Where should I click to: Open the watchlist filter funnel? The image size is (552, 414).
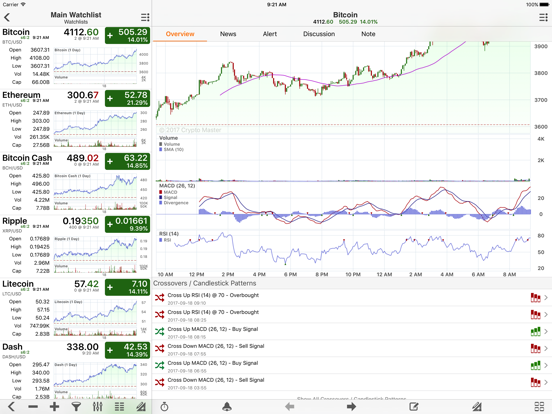(x=76, y=407)
